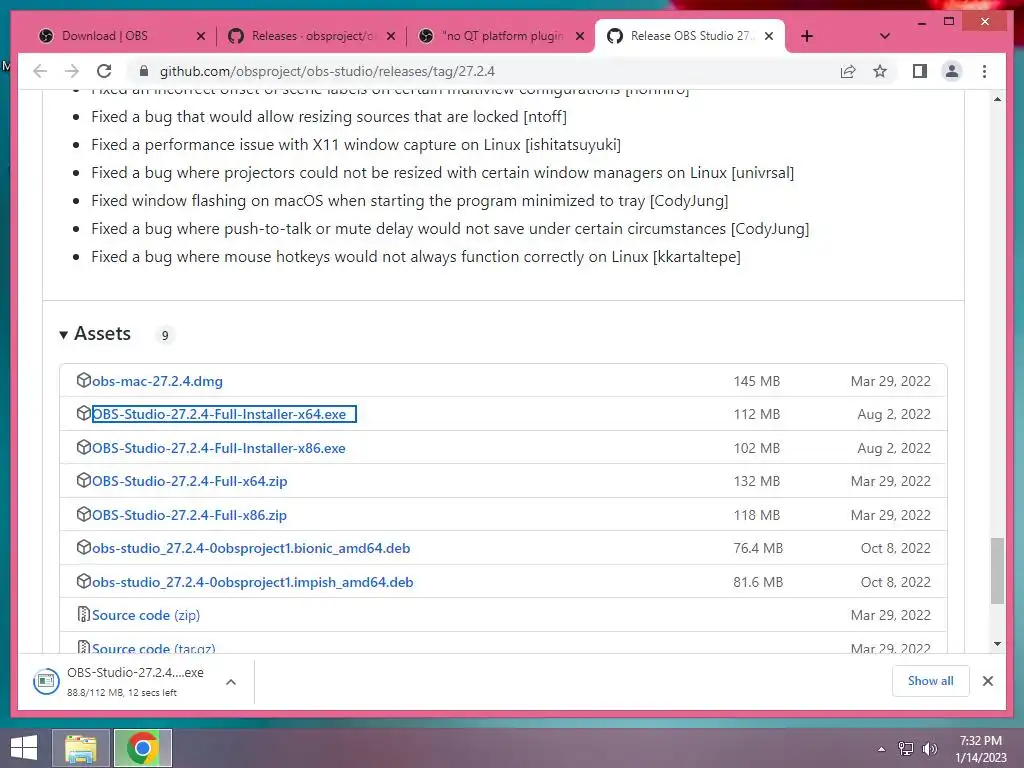Download the bionic_amd64.deb package
This screenshot has height=768, width=1024.
(x=251, y=549)
